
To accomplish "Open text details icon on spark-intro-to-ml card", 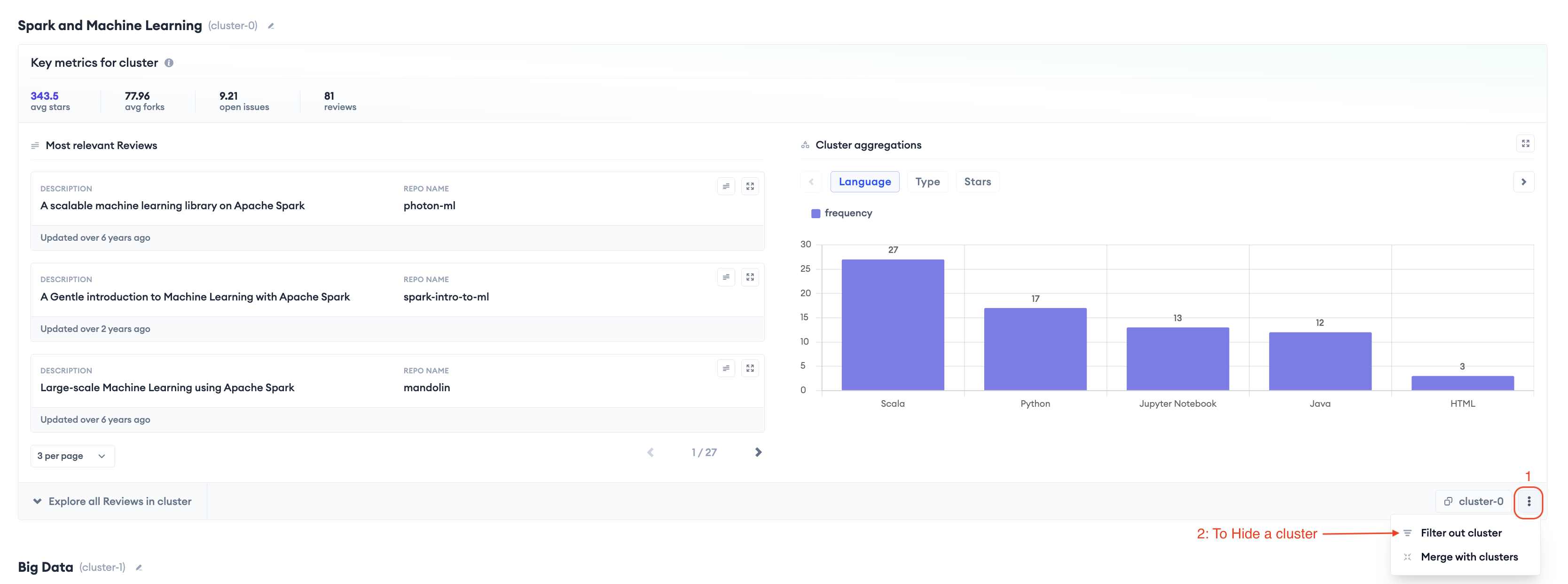I will point(726,277).
